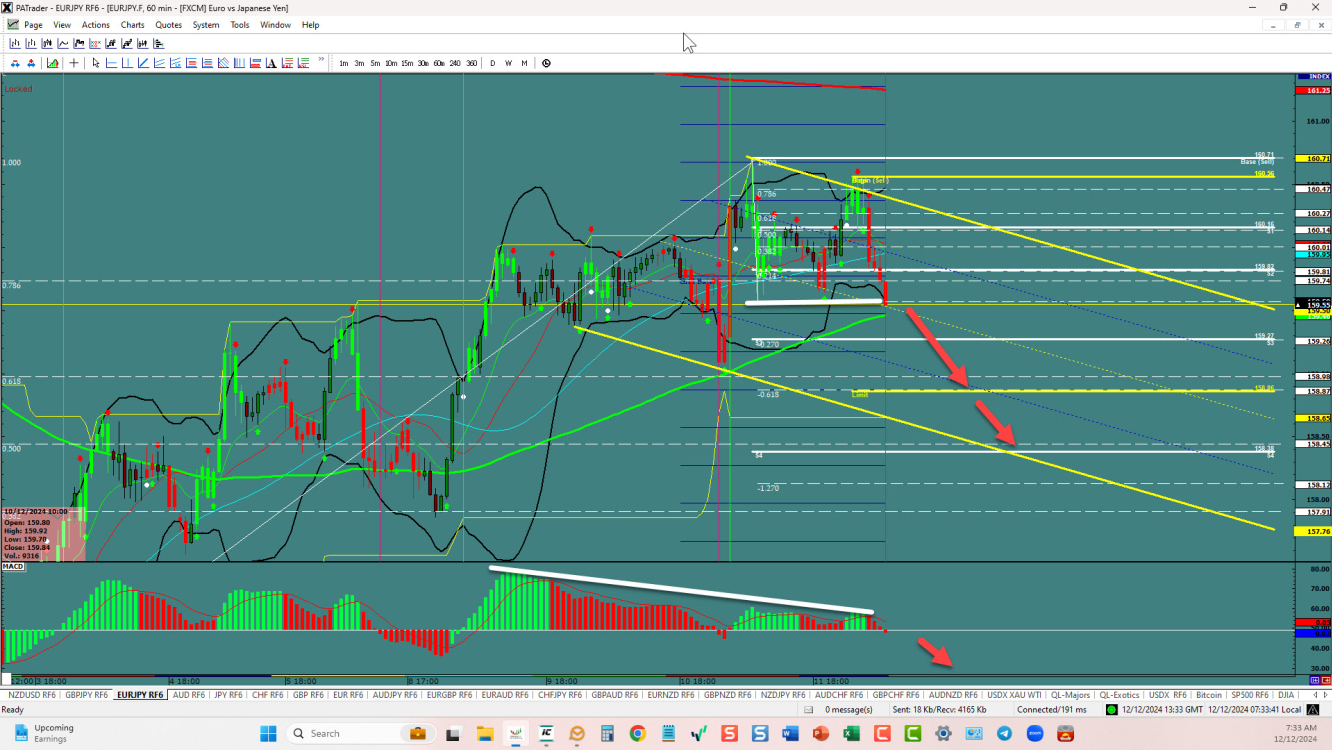Select the text annotation 'A' tool

point(271,63)
